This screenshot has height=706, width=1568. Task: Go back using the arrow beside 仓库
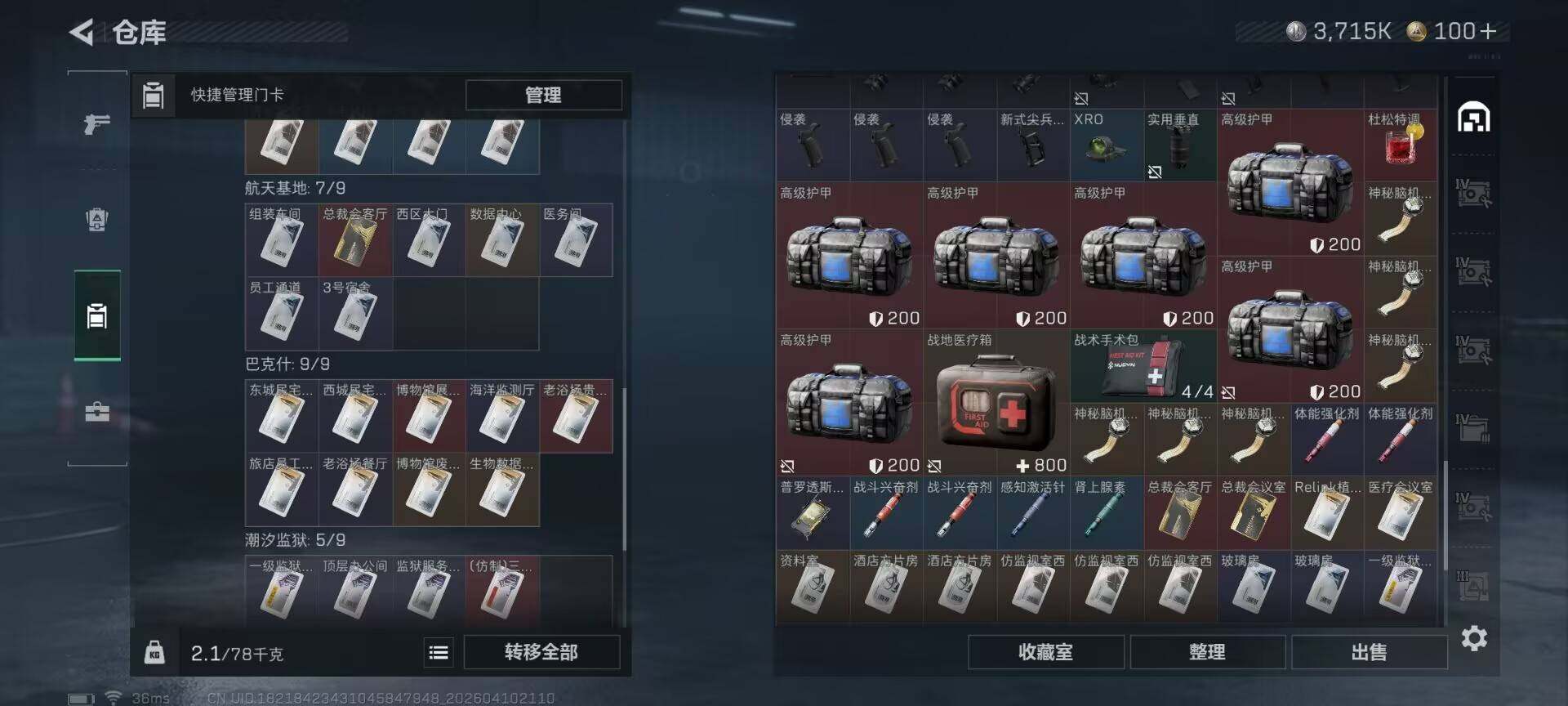[82, 32]
